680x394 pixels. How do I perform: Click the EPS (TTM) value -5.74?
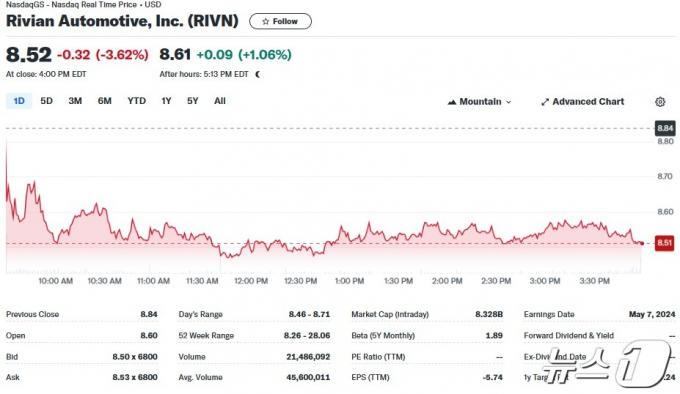tap(493, 378)
